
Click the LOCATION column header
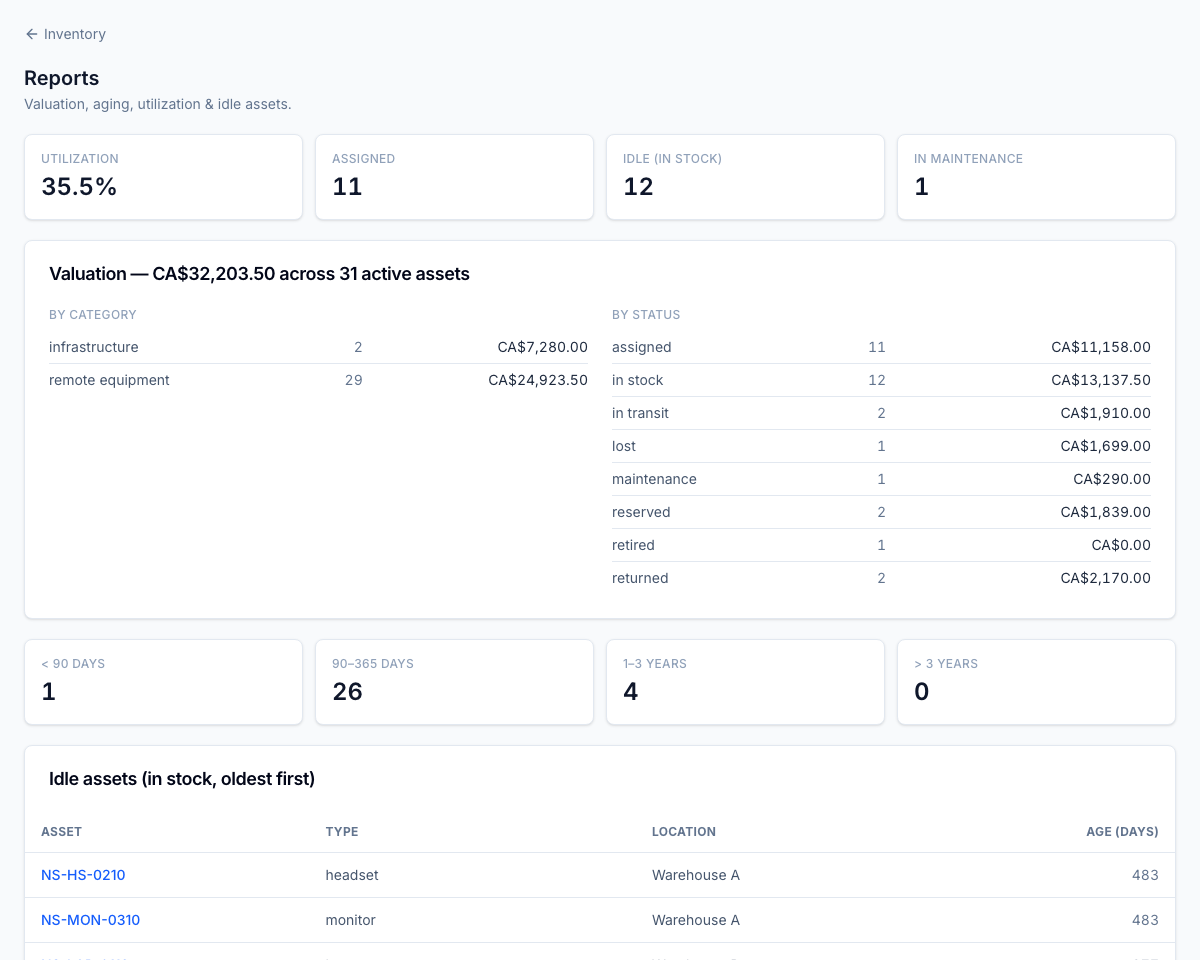[x=684, y=832]
